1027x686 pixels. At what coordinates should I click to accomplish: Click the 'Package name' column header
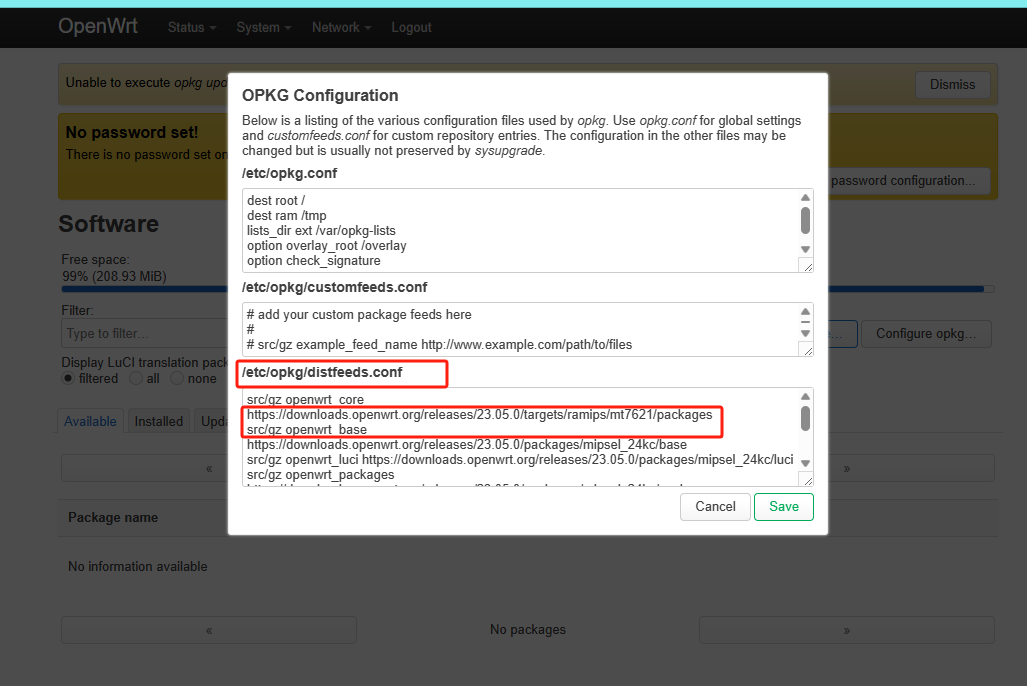(x=113, y=518)
